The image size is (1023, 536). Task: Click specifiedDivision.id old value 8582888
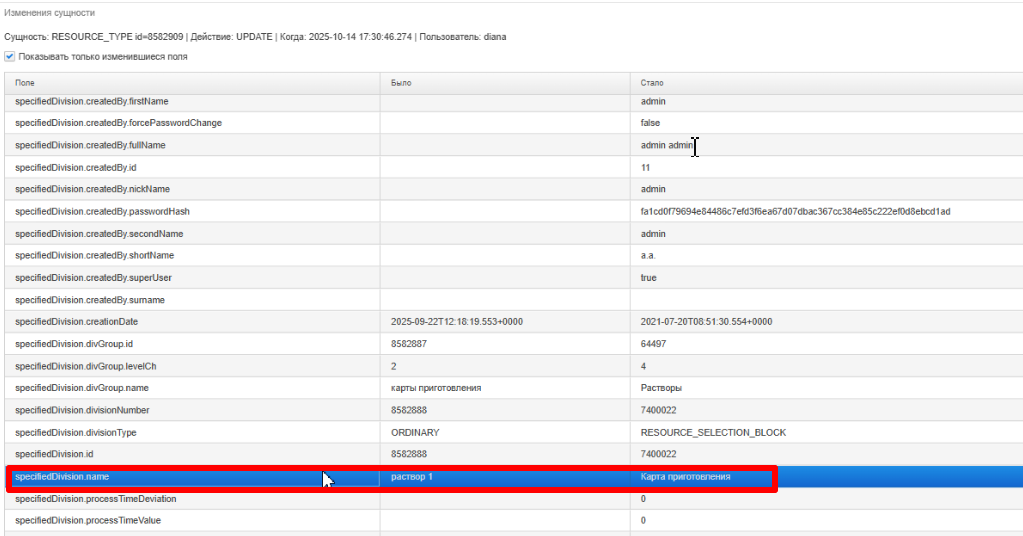[x=408, y=454]
